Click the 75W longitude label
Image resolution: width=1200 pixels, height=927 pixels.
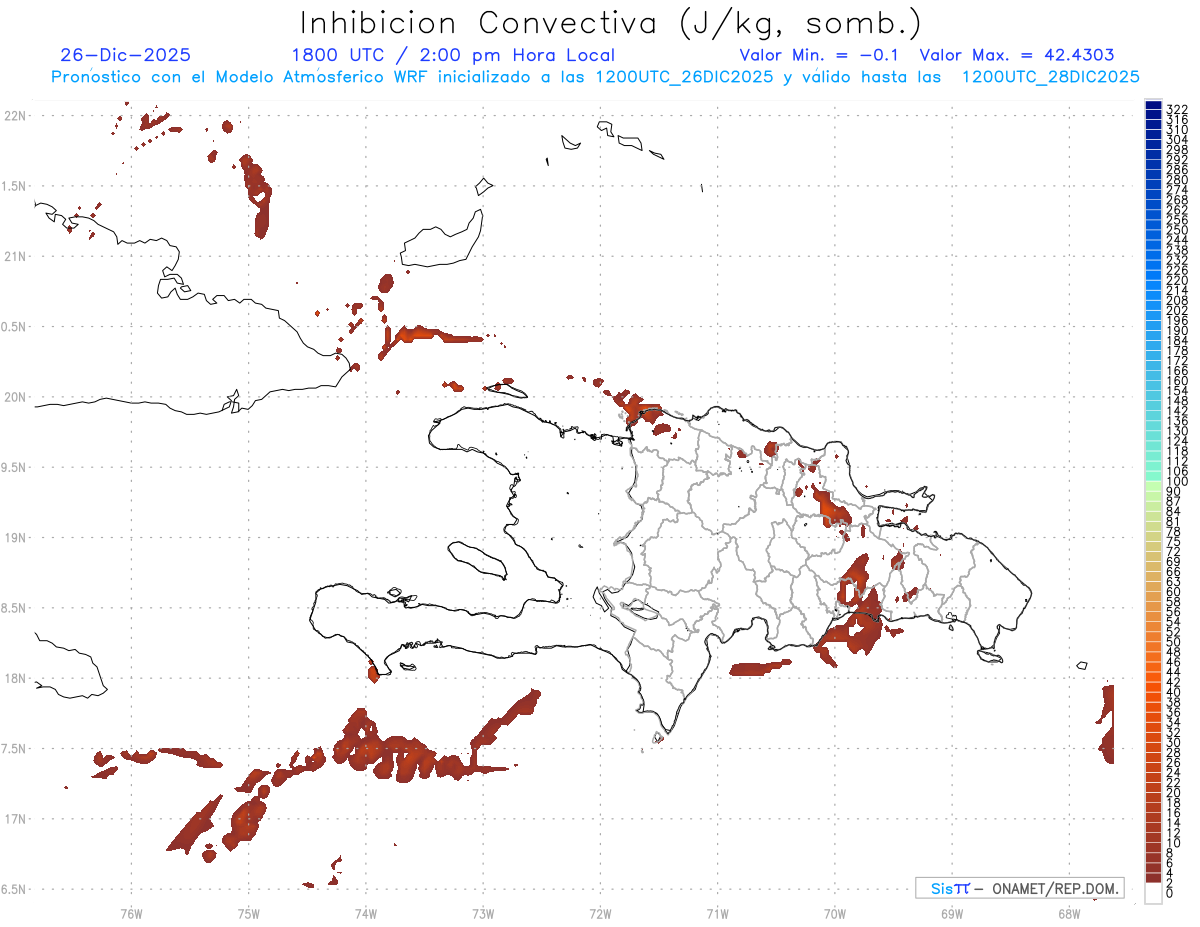tap(248, 913)
